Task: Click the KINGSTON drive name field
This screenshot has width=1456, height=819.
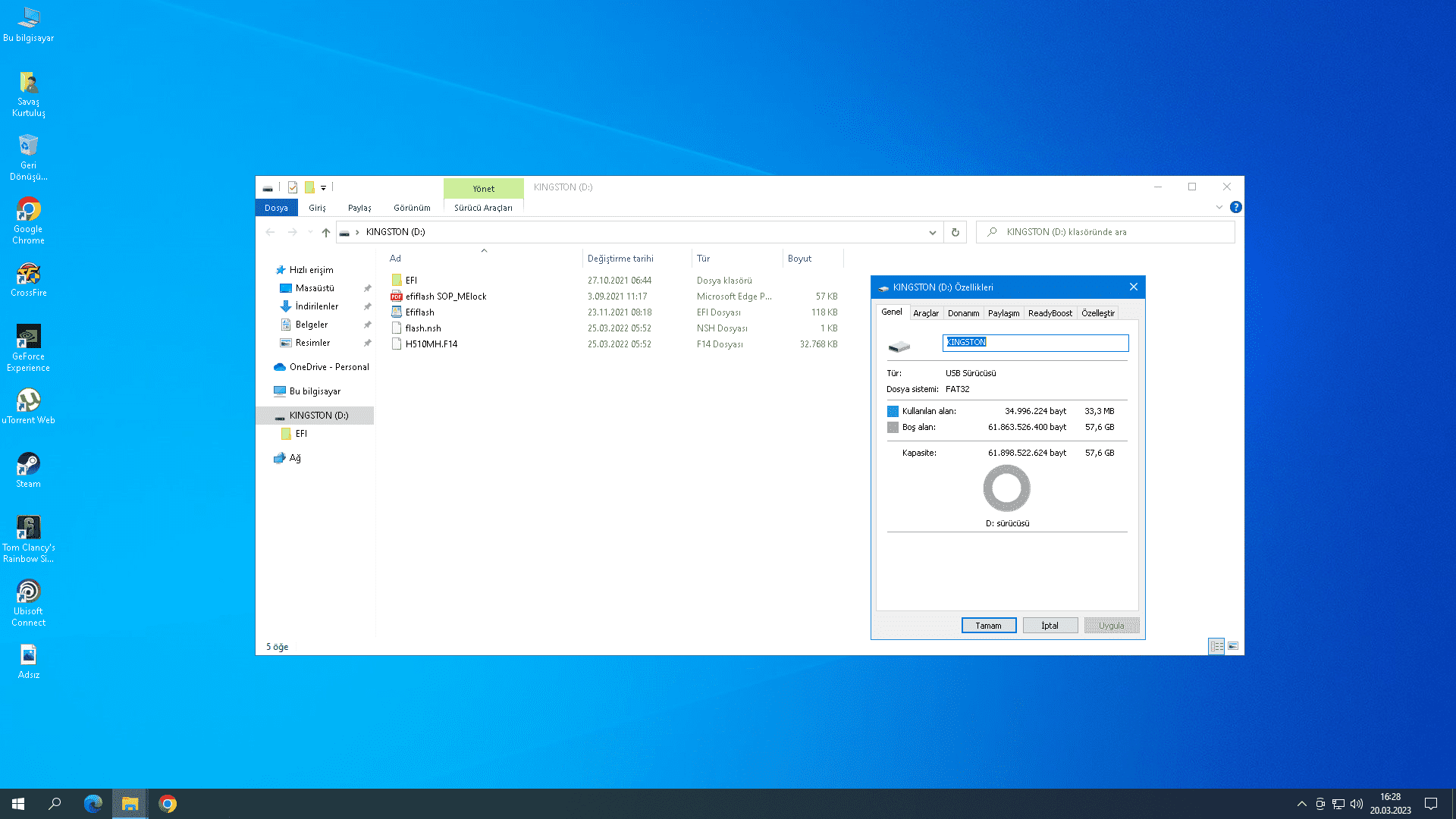Action: pos(1035,343)
